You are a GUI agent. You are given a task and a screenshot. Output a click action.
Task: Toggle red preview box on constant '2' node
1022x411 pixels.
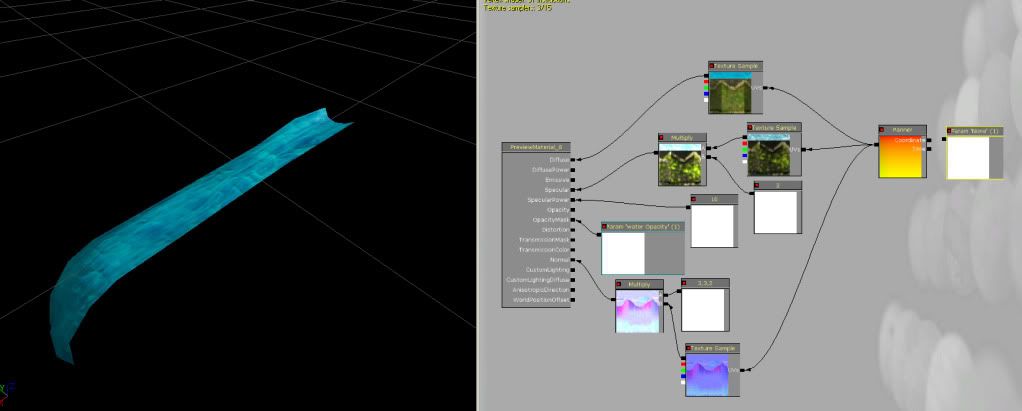(x=757, y=186)
